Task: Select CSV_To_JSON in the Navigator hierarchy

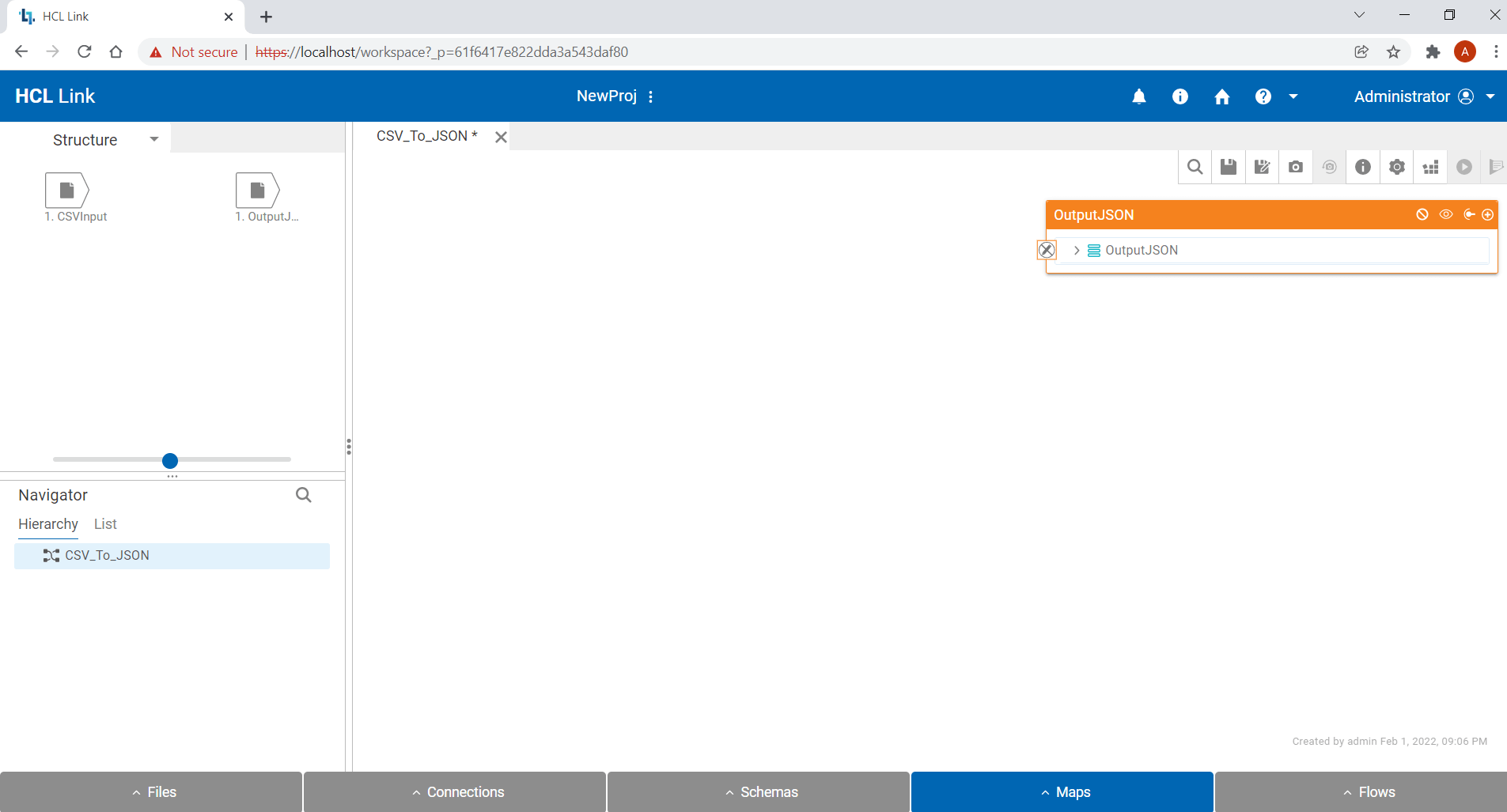Action: tap(106, 555)
